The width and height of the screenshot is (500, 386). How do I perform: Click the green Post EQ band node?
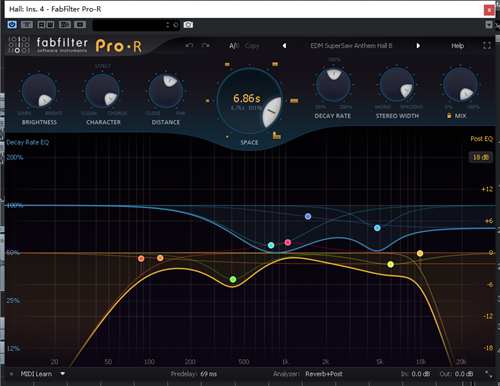(x=233, y=279)
